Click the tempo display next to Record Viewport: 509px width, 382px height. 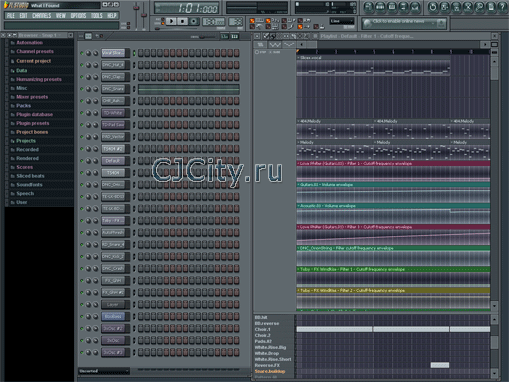[213, 22]
